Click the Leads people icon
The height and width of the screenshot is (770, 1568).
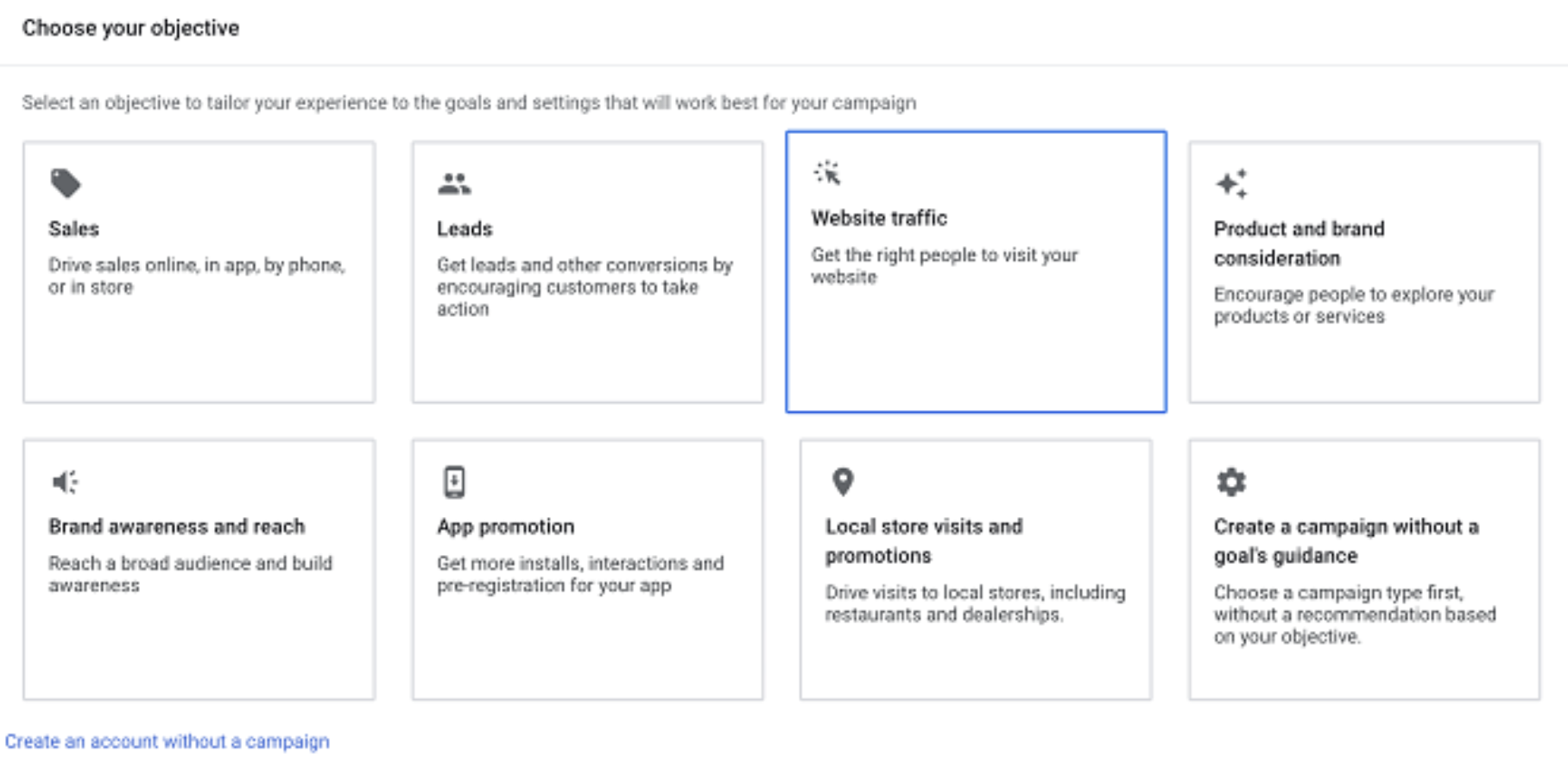pyautogui.click(x=454, y=183)
